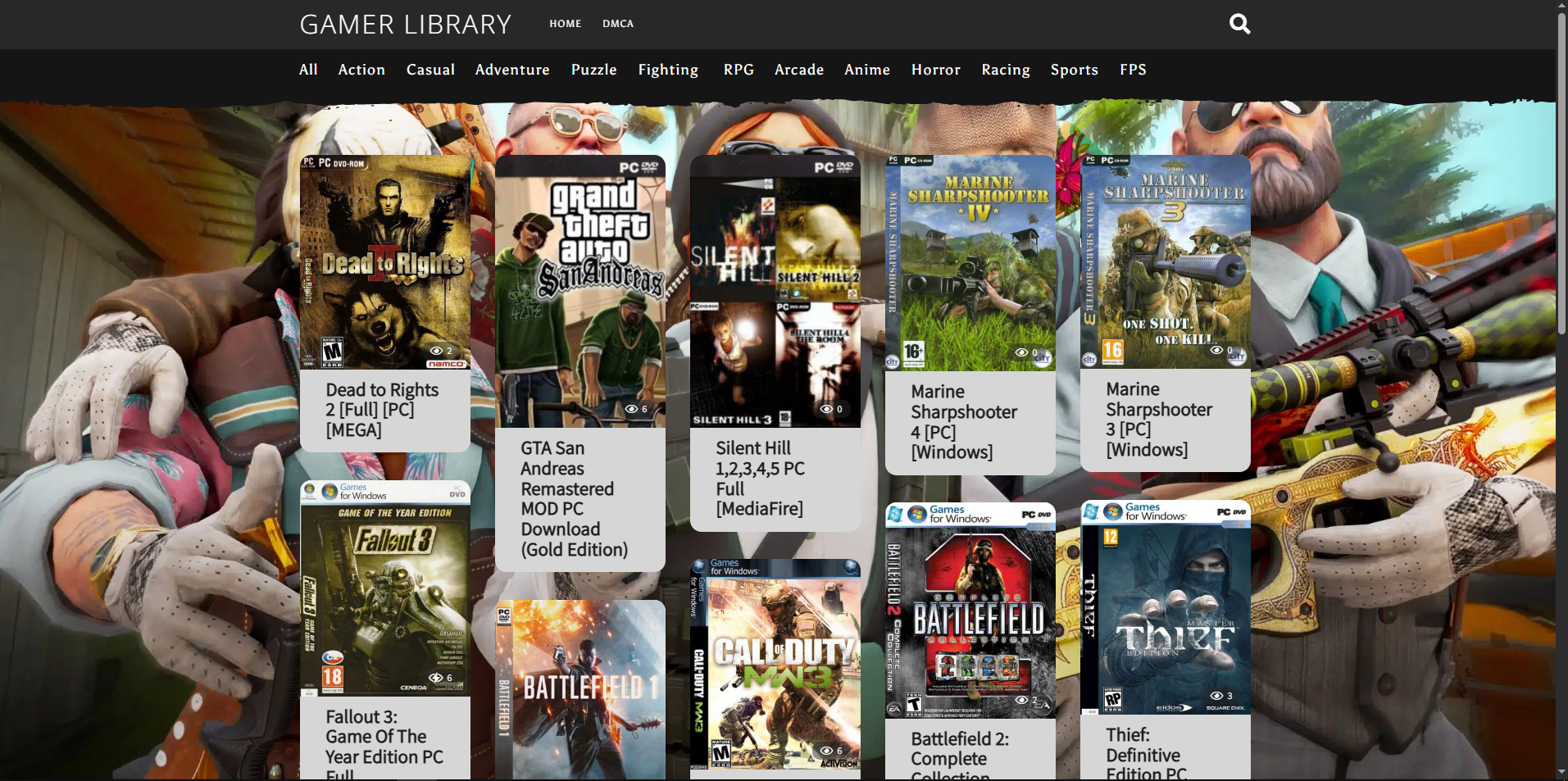Open the Battlefield 1 cover thumbnail
The height and width of the screenshot is (781, 1568).
580,690
